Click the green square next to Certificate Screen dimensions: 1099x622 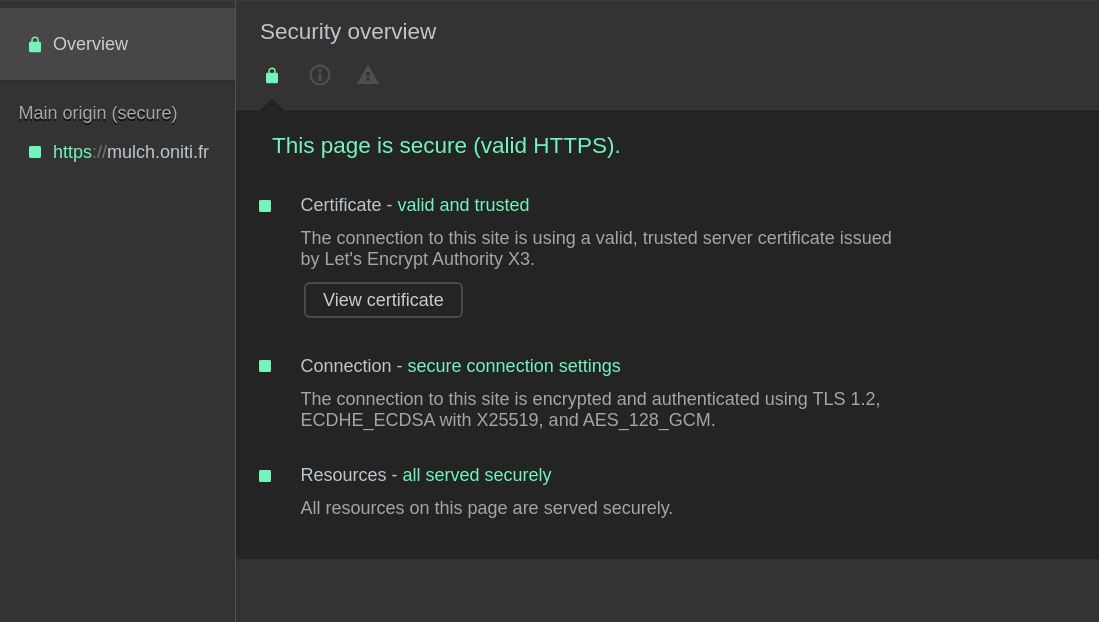[265, 205]
